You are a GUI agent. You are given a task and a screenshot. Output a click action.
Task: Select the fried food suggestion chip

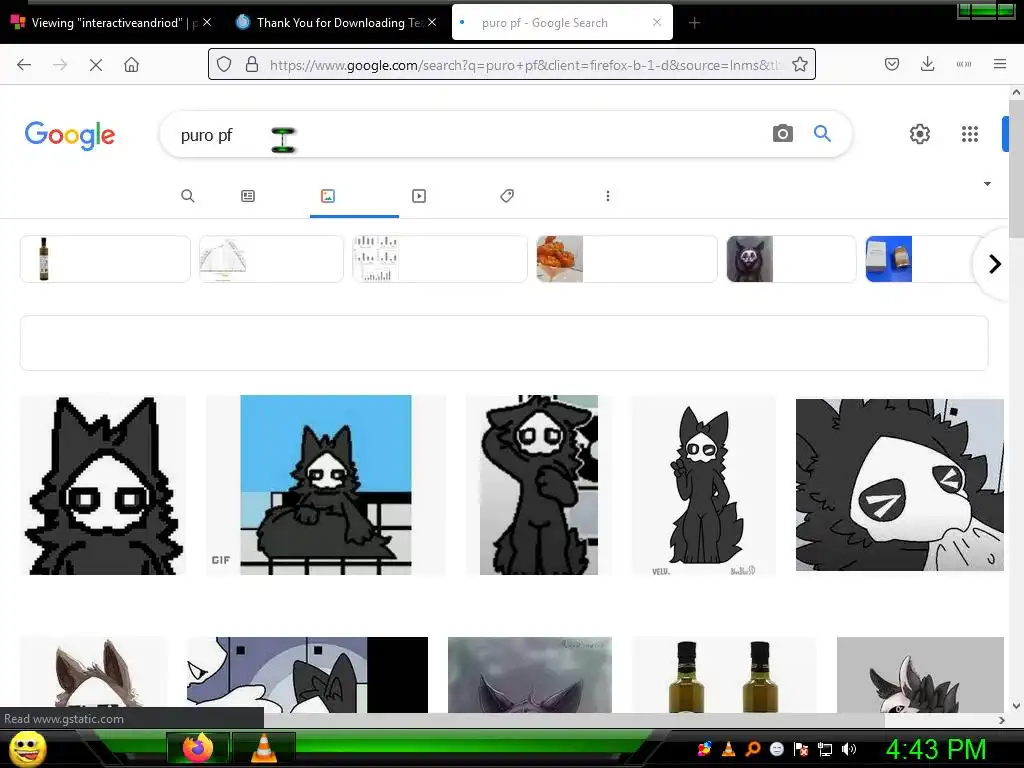coord(627,259)
